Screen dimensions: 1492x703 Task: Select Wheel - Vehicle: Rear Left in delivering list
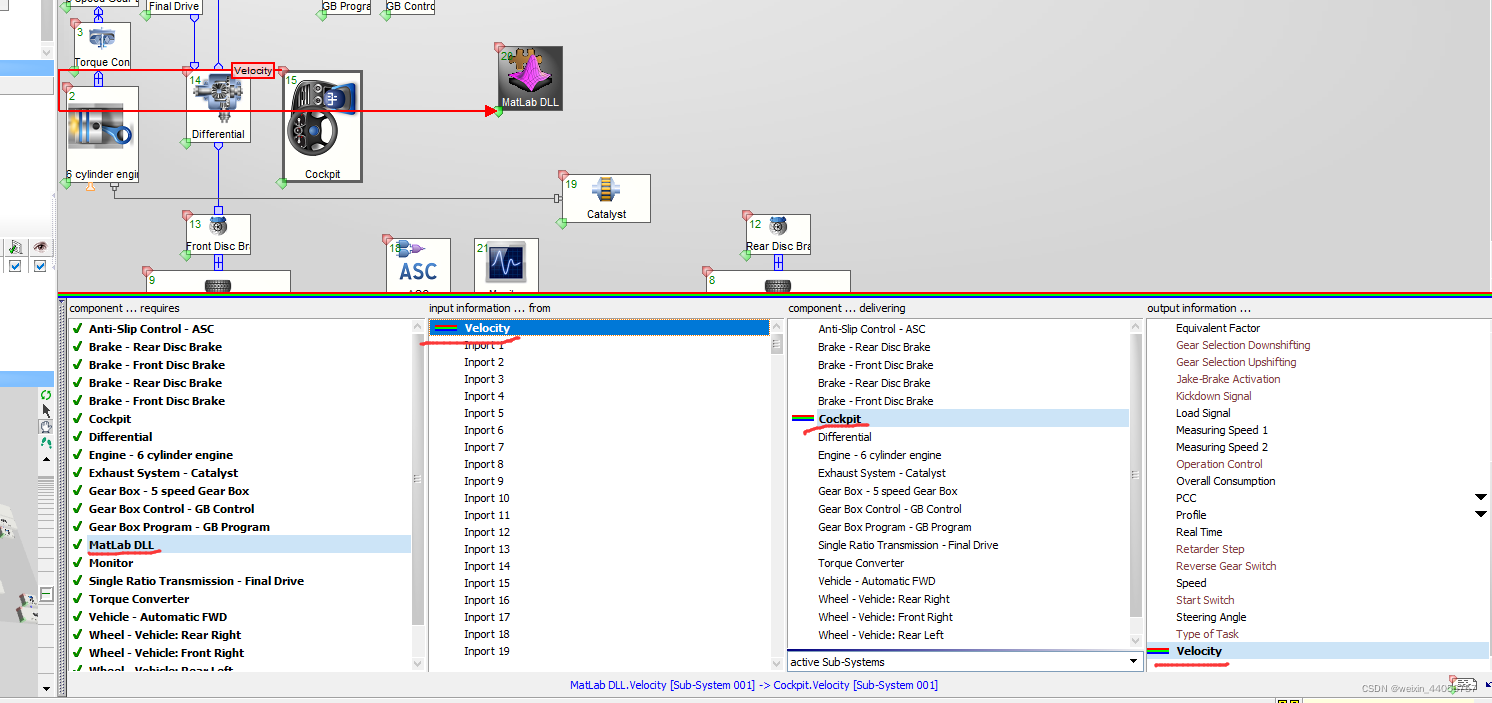881,635
